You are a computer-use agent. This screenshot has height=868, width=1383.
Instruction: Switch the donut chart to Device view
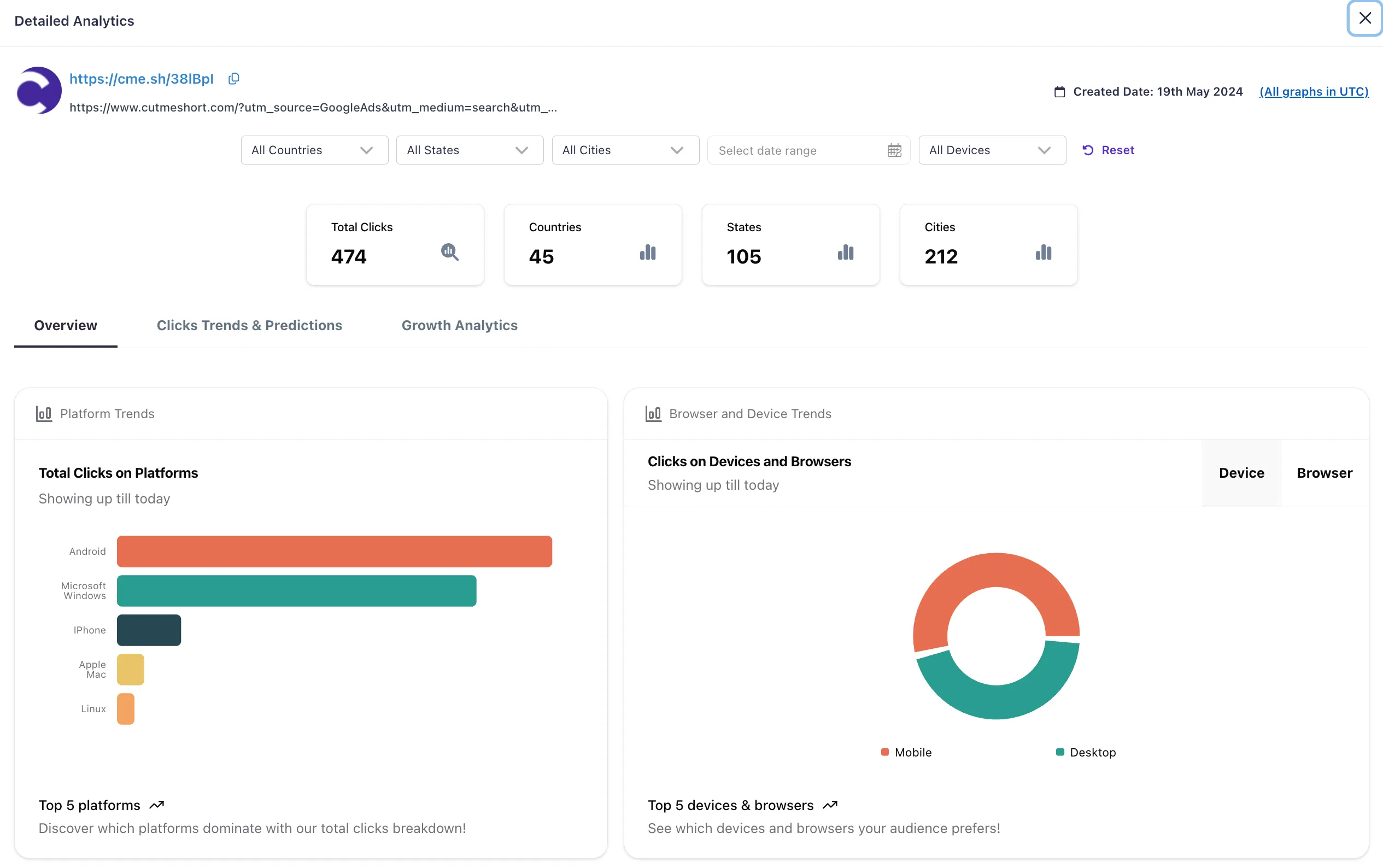(1241, 473)
